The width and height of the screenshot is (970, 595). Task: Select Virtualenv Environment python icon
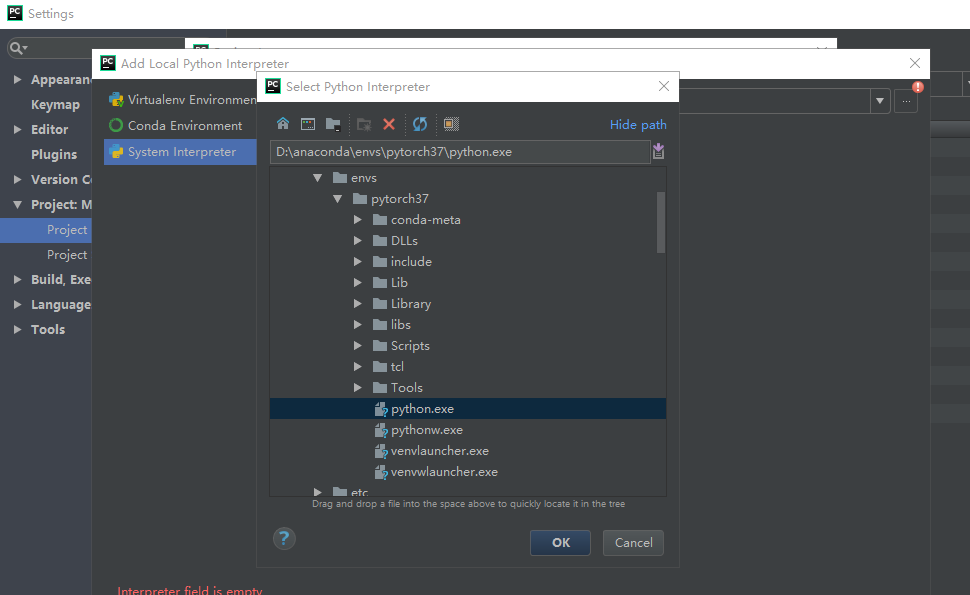tap(116, 100)
